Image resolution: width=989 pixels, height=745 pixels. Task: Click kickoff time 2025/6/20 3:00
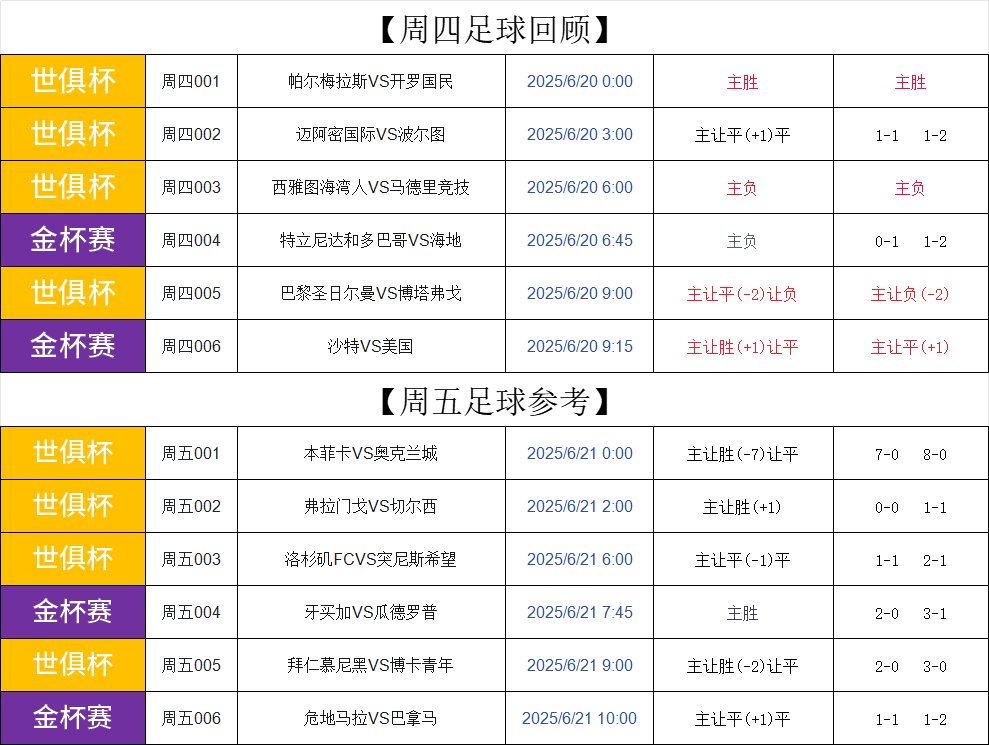[580, 134]
